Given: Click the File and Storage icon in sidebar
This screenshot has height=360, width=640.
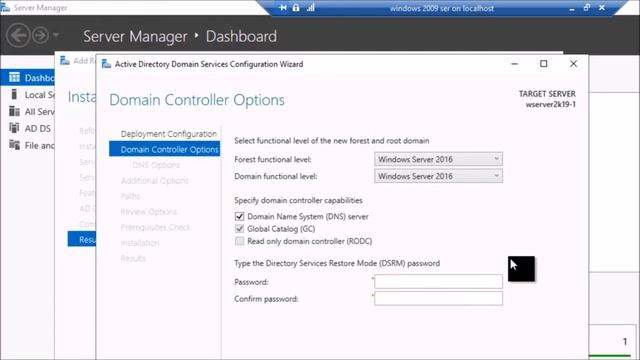Looking at the screenshot, I should (x=14, y=145).
